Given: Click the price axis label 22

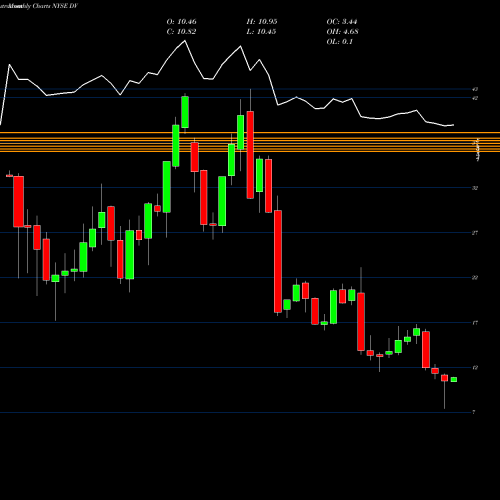Looking at the screenshot, I should tap(475, 278).
